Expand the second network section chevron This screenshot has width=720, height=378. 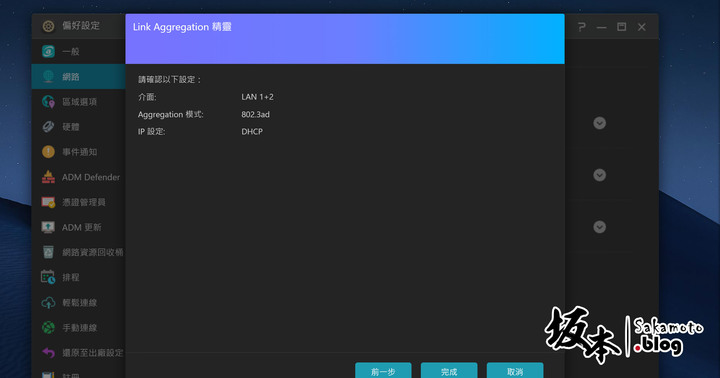click(599, 175)
